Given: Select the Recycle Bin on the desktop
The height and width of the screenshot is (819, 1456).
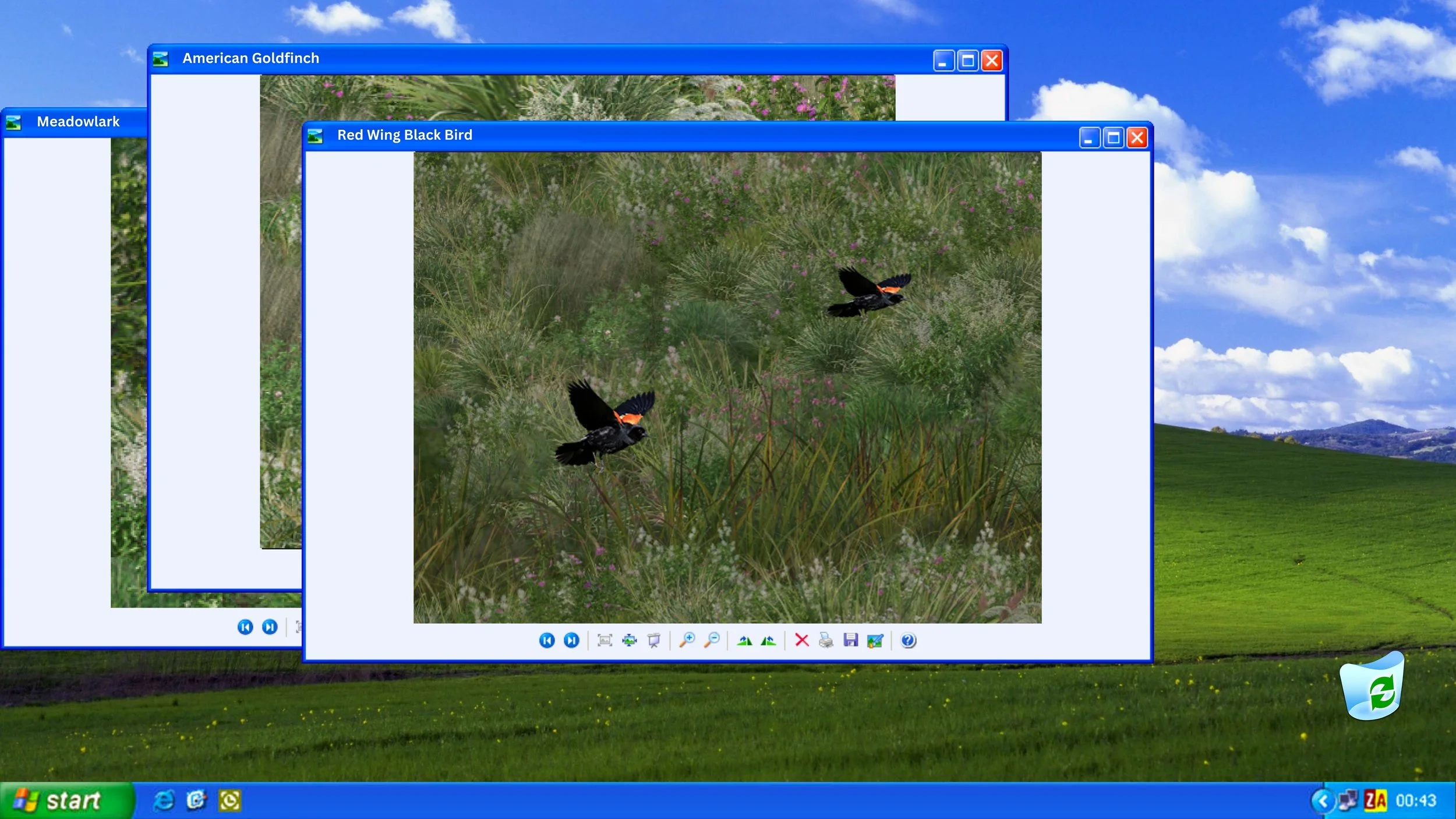Looking at the screenshot, I should (x=1372, y=687).
